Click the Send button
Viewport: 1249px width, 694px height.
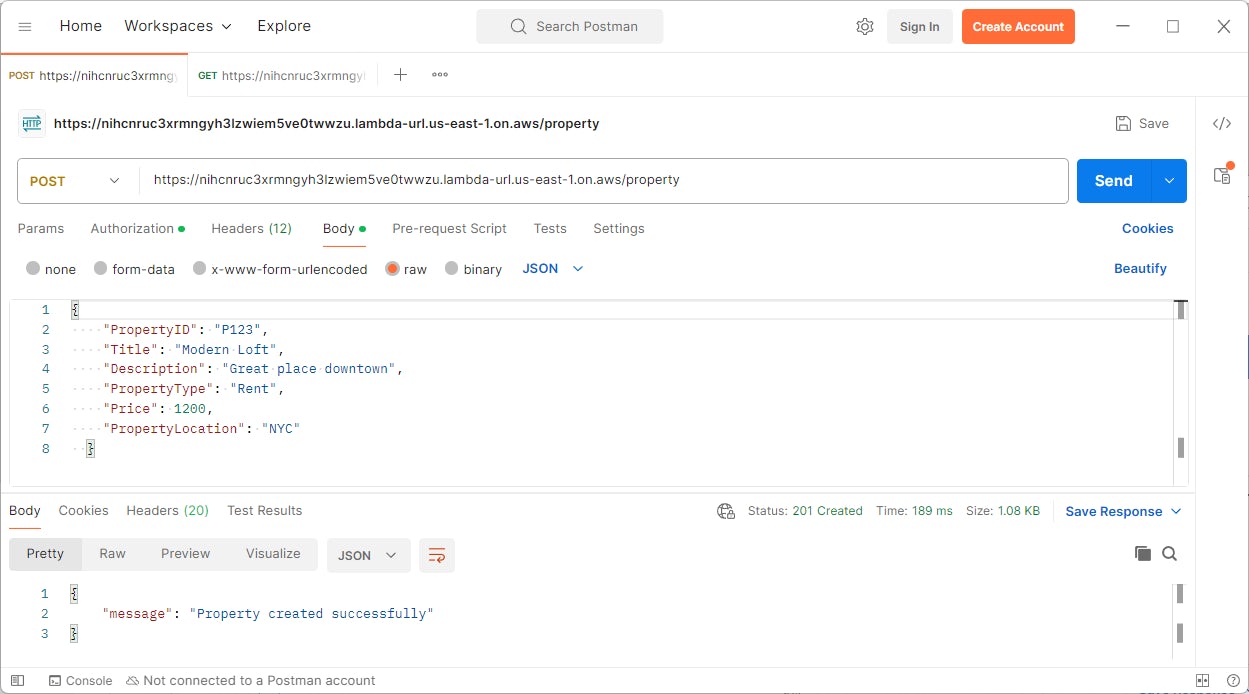point(1112,180)
